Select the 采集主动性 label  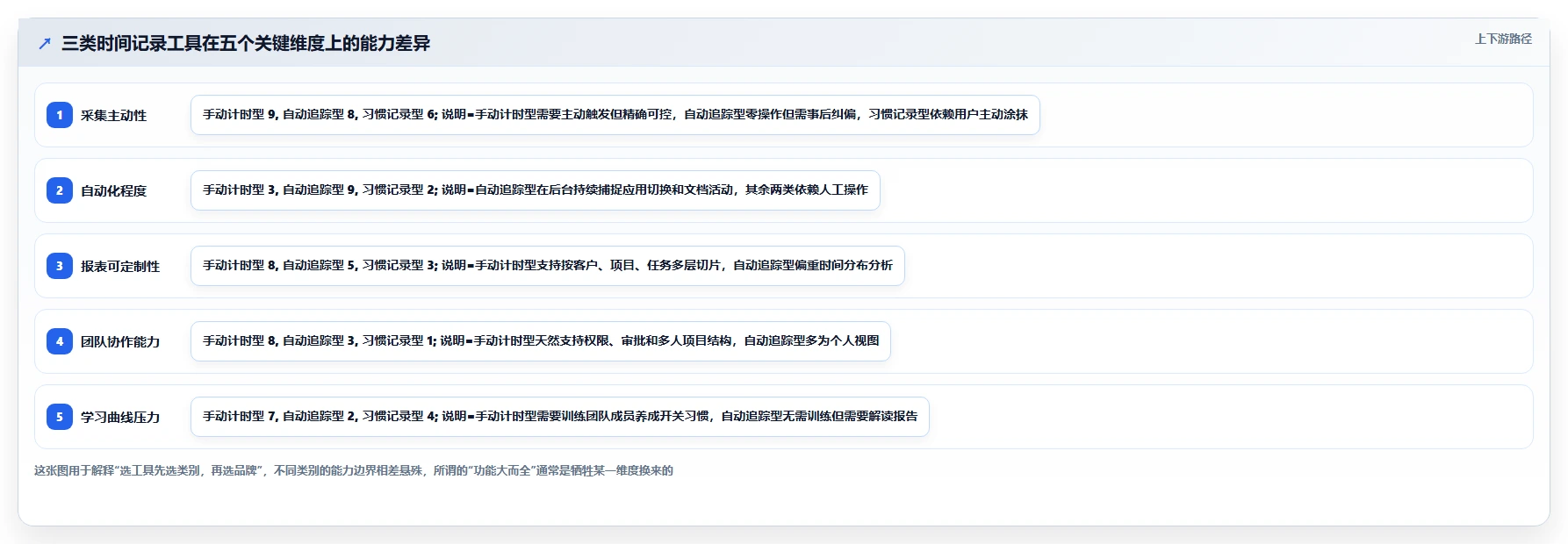click(x=113, y=115)
